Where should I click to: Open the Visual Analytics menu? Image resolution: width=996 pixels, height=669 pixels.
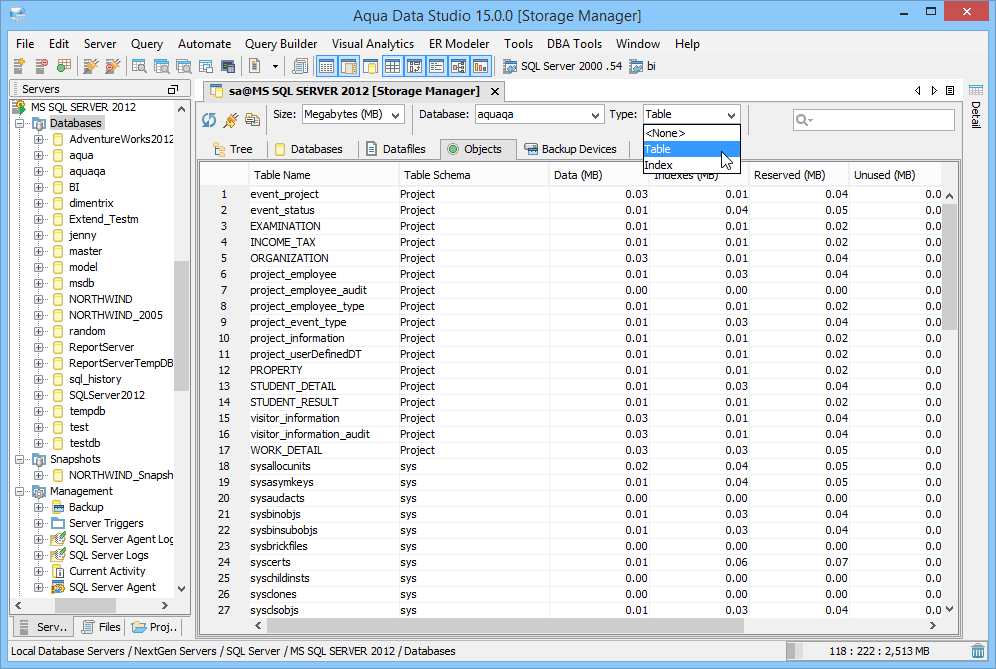tap(373, 44)
